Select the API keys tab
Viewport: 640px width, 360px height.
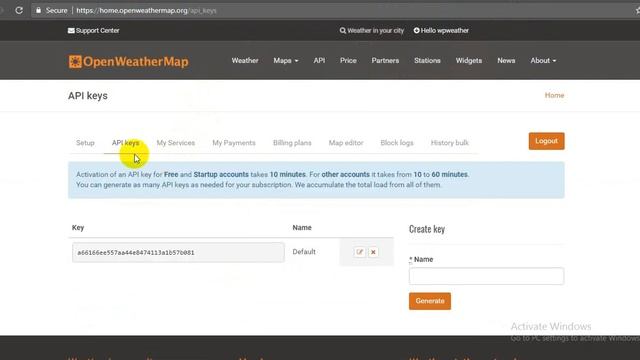coord(125,143)
